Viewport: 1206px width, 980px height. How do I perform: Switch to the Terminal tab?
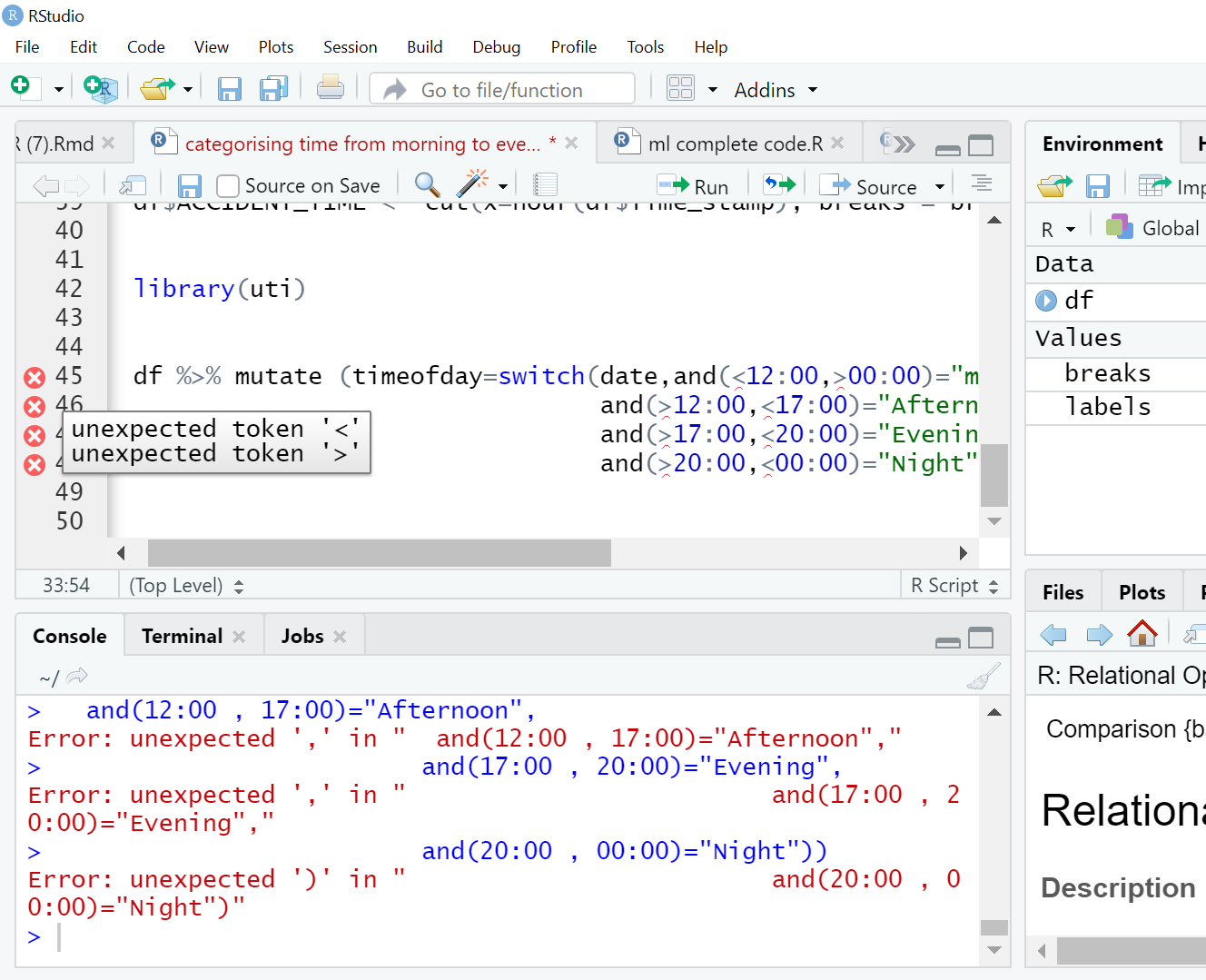tap(181, 635)
